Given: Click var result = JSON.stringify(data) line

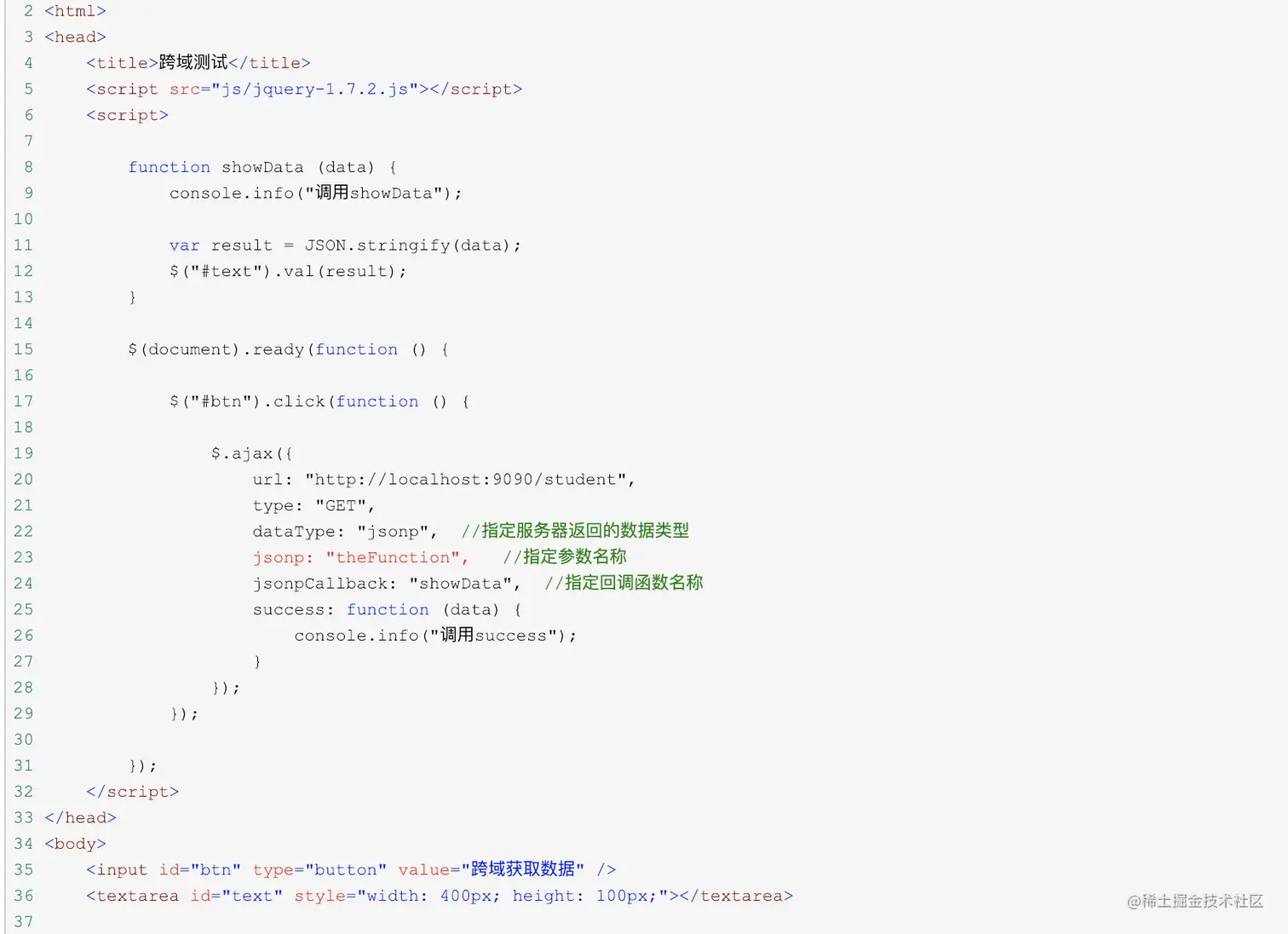Looking at the screenshot, I should [345, 245].
